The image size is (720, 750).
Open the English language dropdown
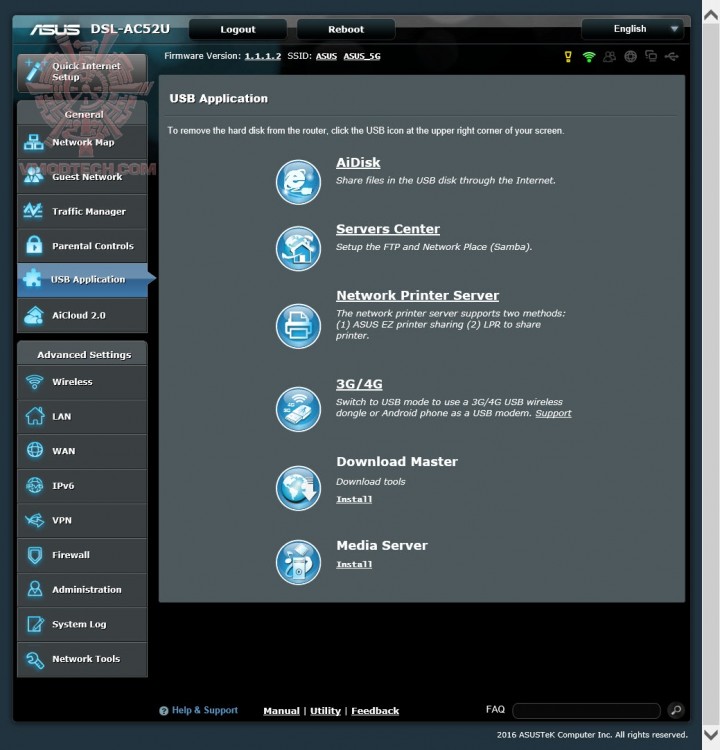(632, 29)
